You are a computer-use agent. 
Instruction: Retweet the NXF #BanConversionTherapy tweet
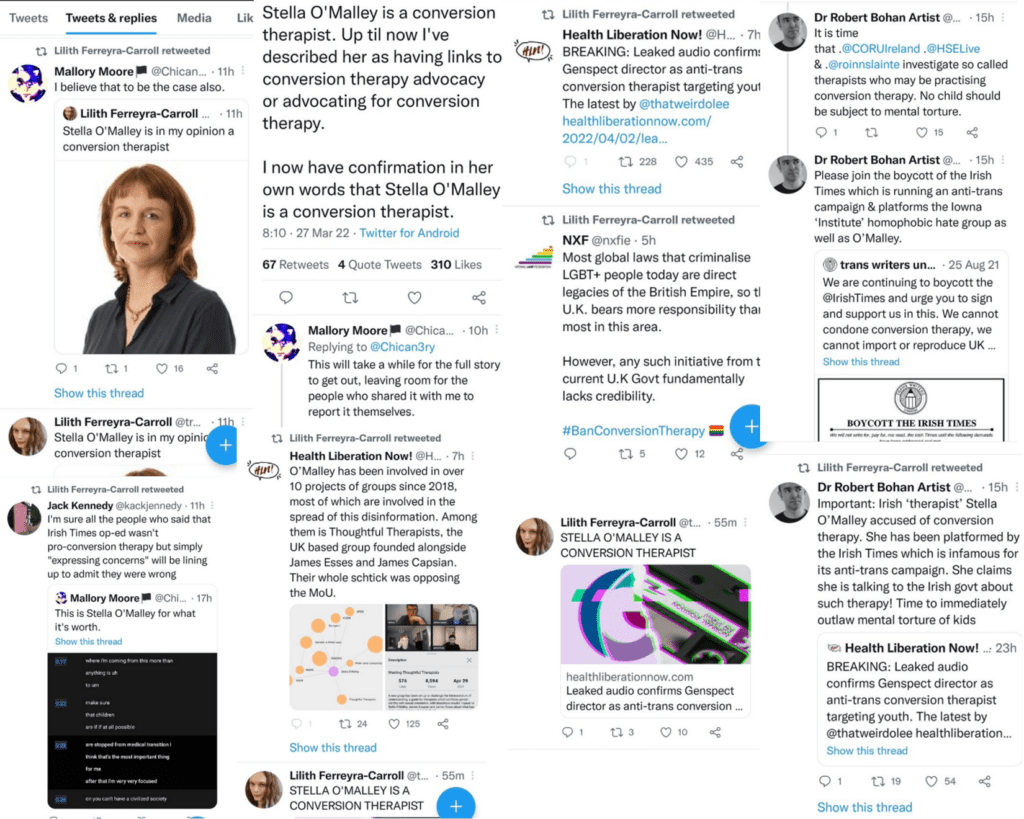coord(626,453)
